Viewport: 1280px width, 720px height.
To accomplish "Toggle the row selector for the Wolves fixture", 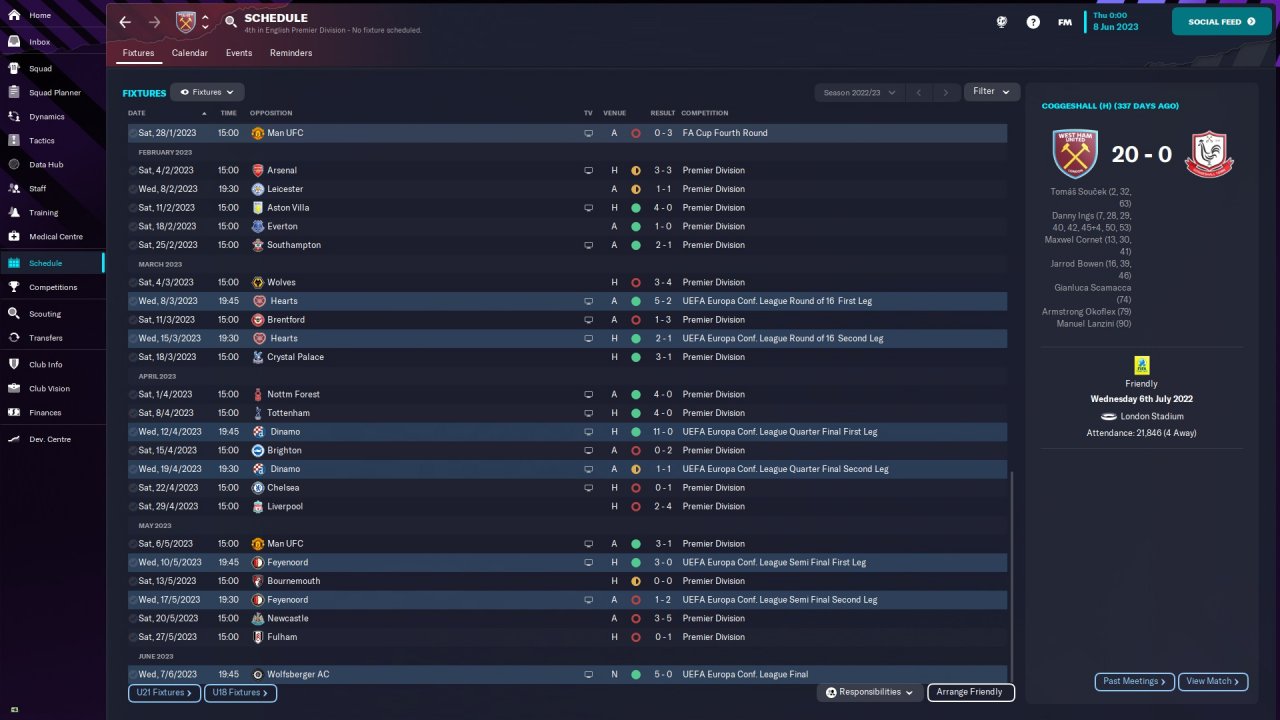I will pyautogui.click(x=133, y=283).
